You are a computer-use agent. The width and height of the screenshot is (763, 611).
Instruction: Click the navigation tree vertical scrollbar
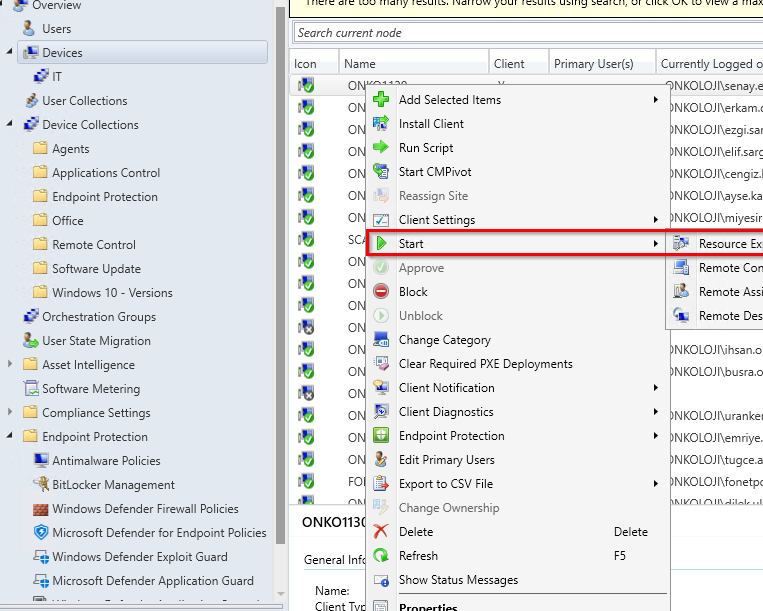point(280,275)
